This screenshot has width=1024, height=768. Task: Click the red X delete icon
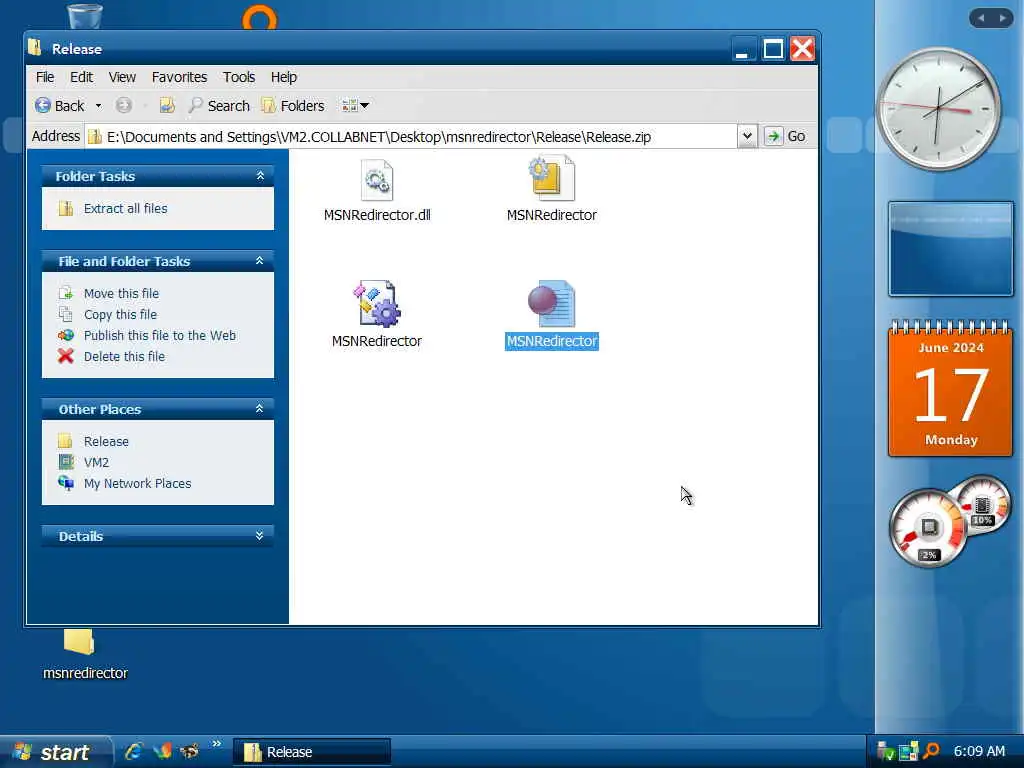(x=65, y=356)
